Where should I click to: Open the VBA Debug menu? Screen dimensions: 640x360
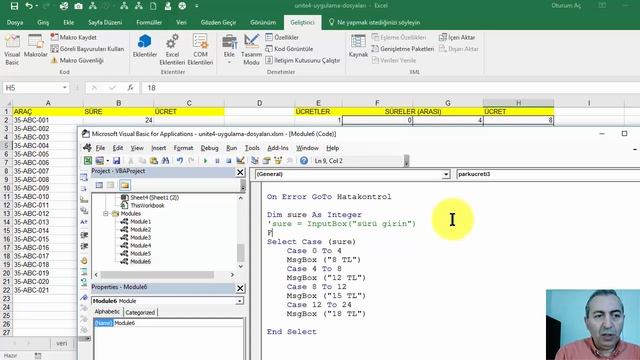point(209,148)
